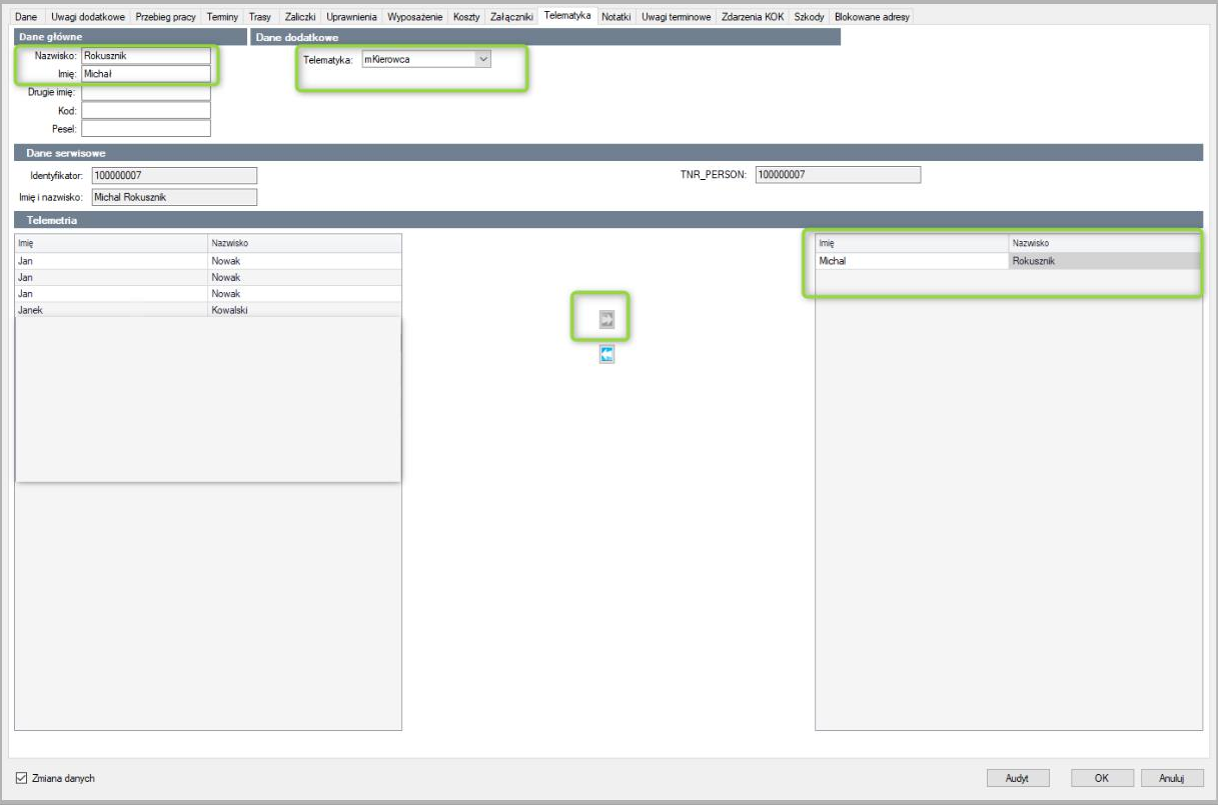Select the Janek Kowalski row
Image resolution: width=1218 pixels, height=805 pixels.
point(208,310)
